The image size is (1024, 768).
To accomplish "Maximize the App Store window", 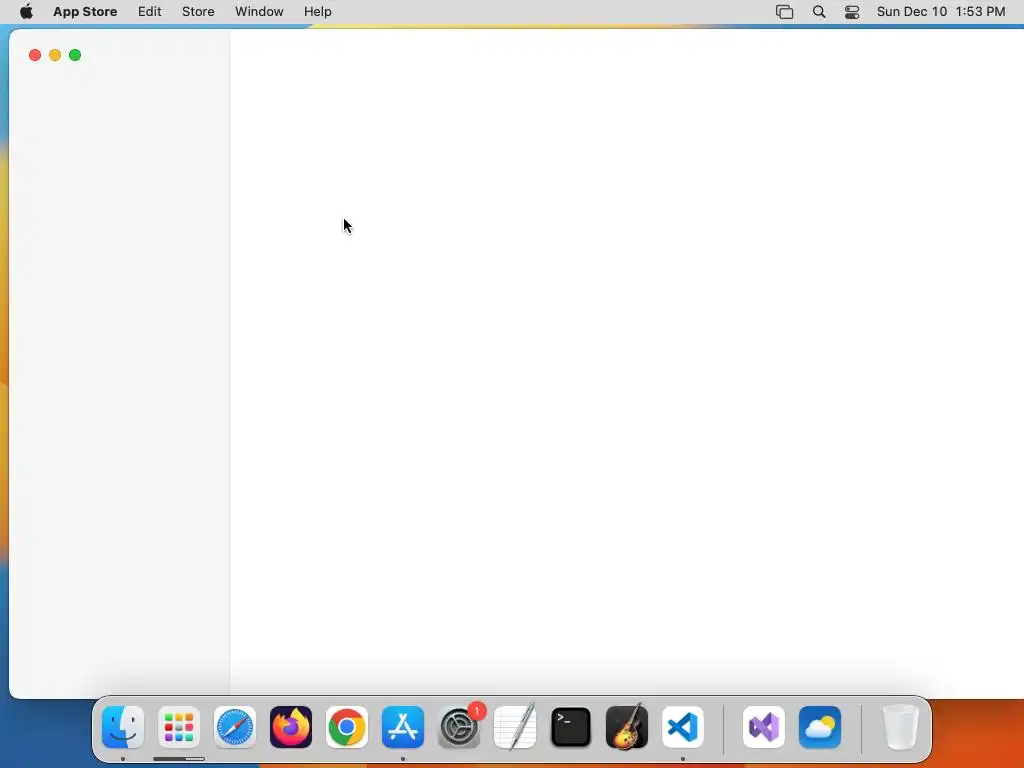I will [x=75, y=55].
